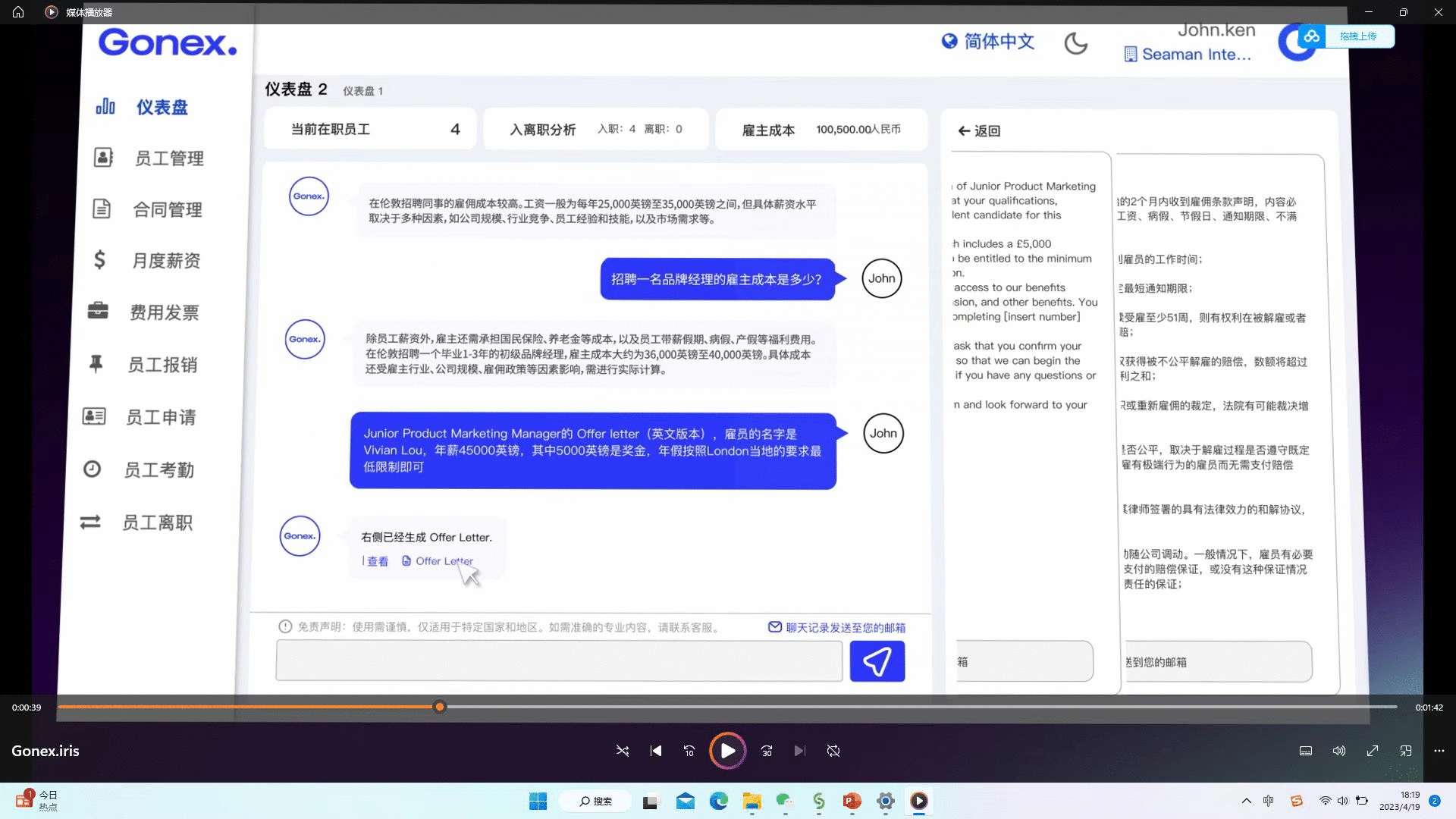Image resolution: width=1456 pixels, height=819 pixels.
Task: Click the paper plane send icon
Action: [877, 661]
